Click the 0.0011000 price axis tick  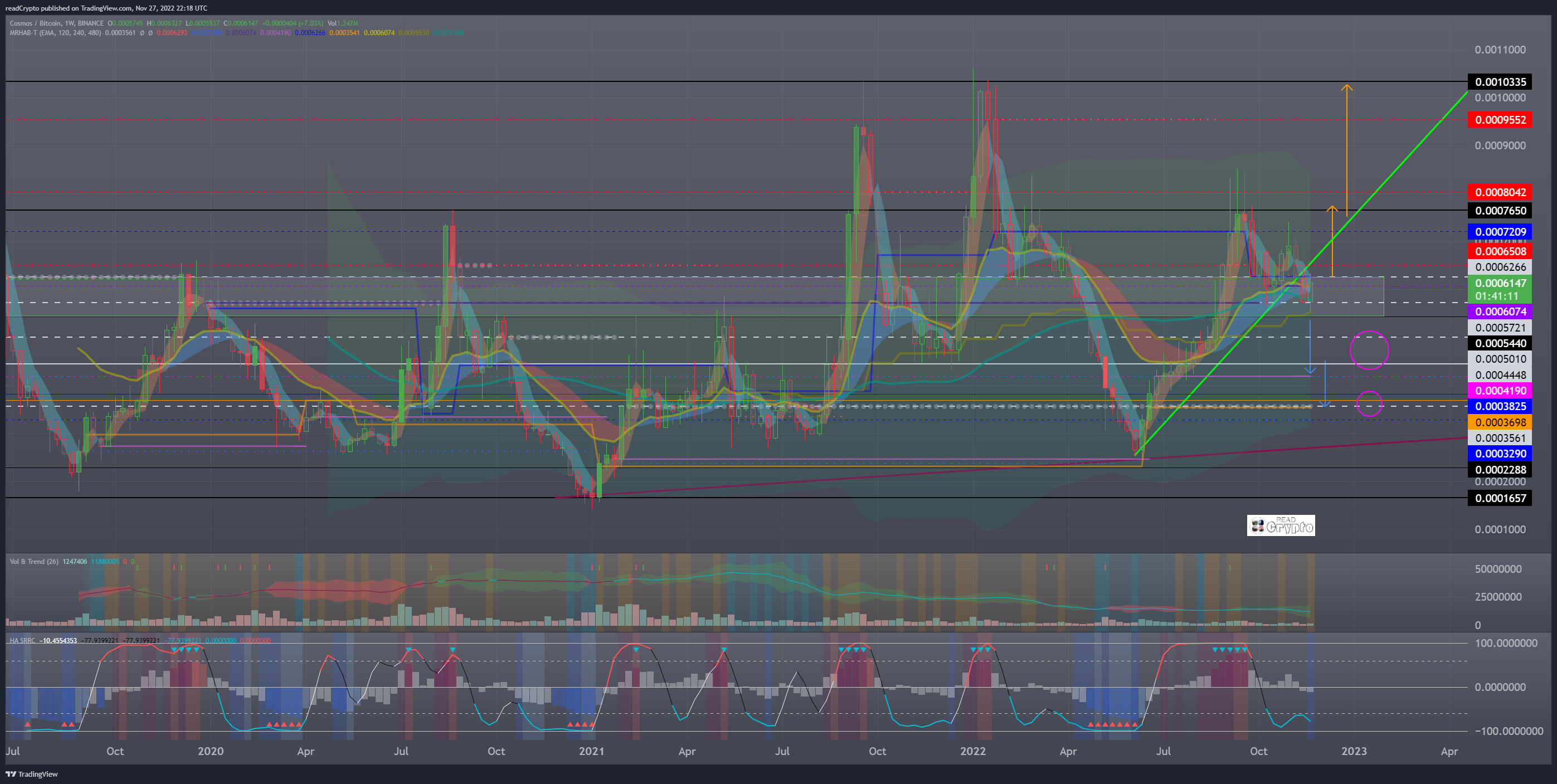point(1500,50)
